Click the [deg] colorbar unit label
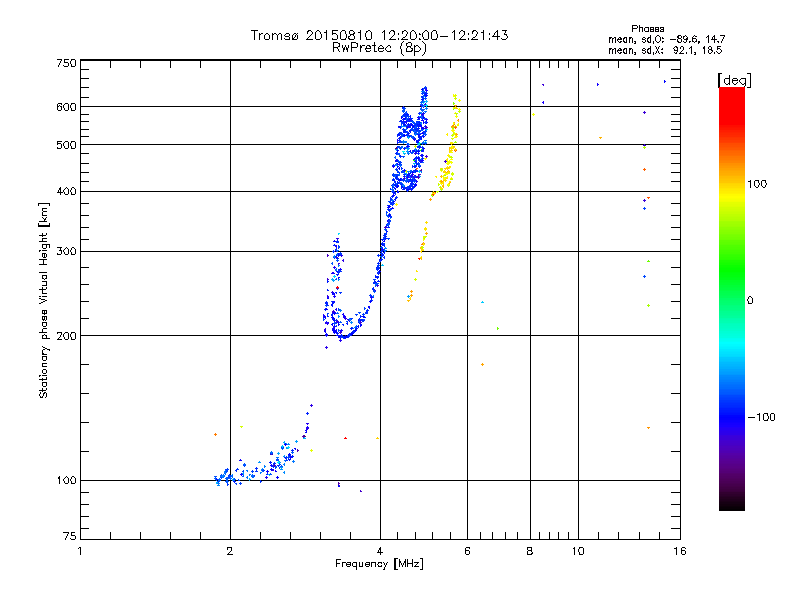Screen dimensions: 800x600 point(734,80)
